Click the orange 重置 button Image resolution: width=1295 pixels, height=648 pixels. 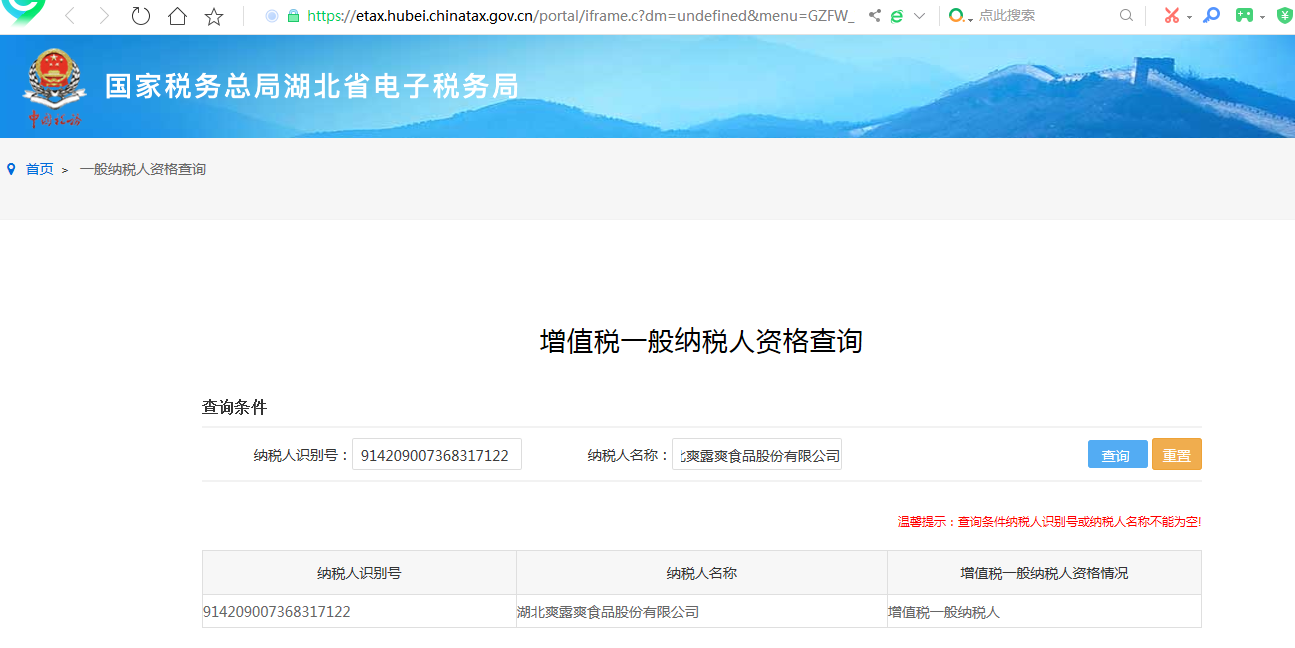pos(1176,454)
